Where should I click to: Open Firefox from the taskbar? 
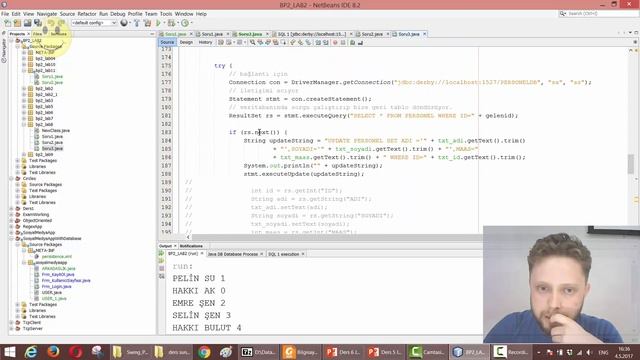coord(53,352)
